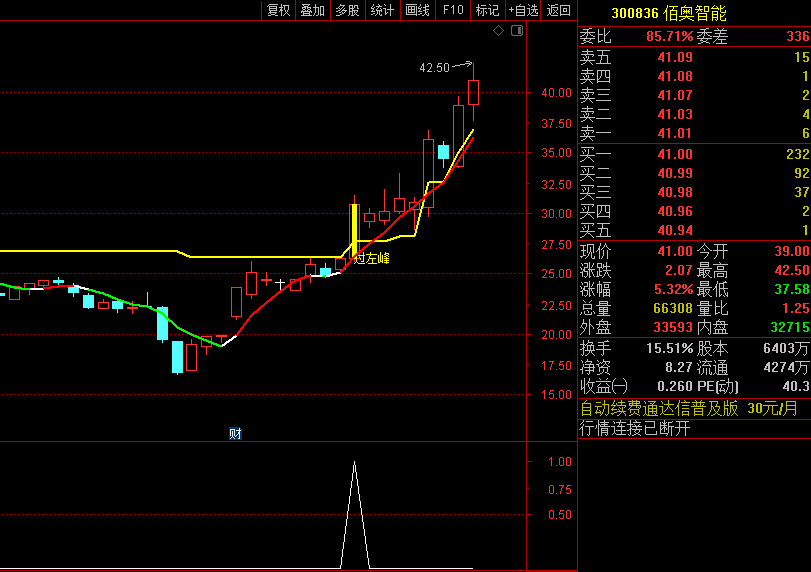Click the 最低 value 37.58
811x572 pixels.
(791, 290)
